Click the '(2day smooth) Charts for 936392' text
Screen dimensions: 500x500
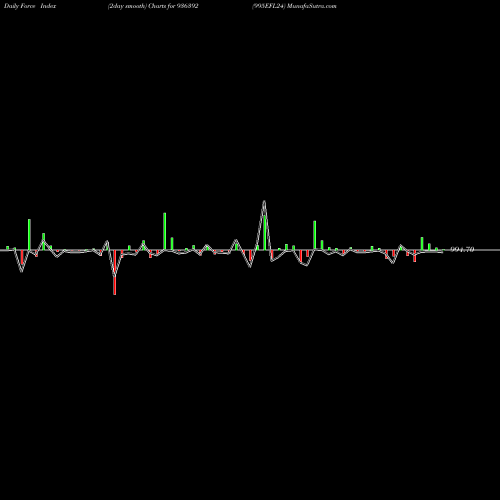pos(153,6)
